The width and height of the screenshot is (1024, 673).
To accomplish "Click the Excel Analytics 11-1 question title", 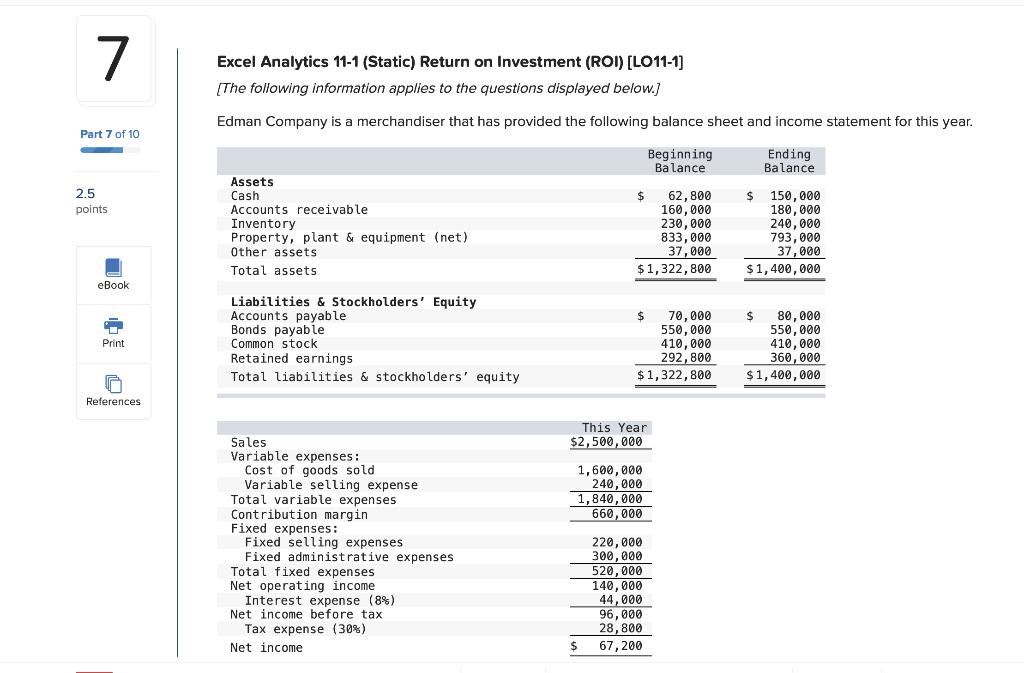I will click(450, 61).
